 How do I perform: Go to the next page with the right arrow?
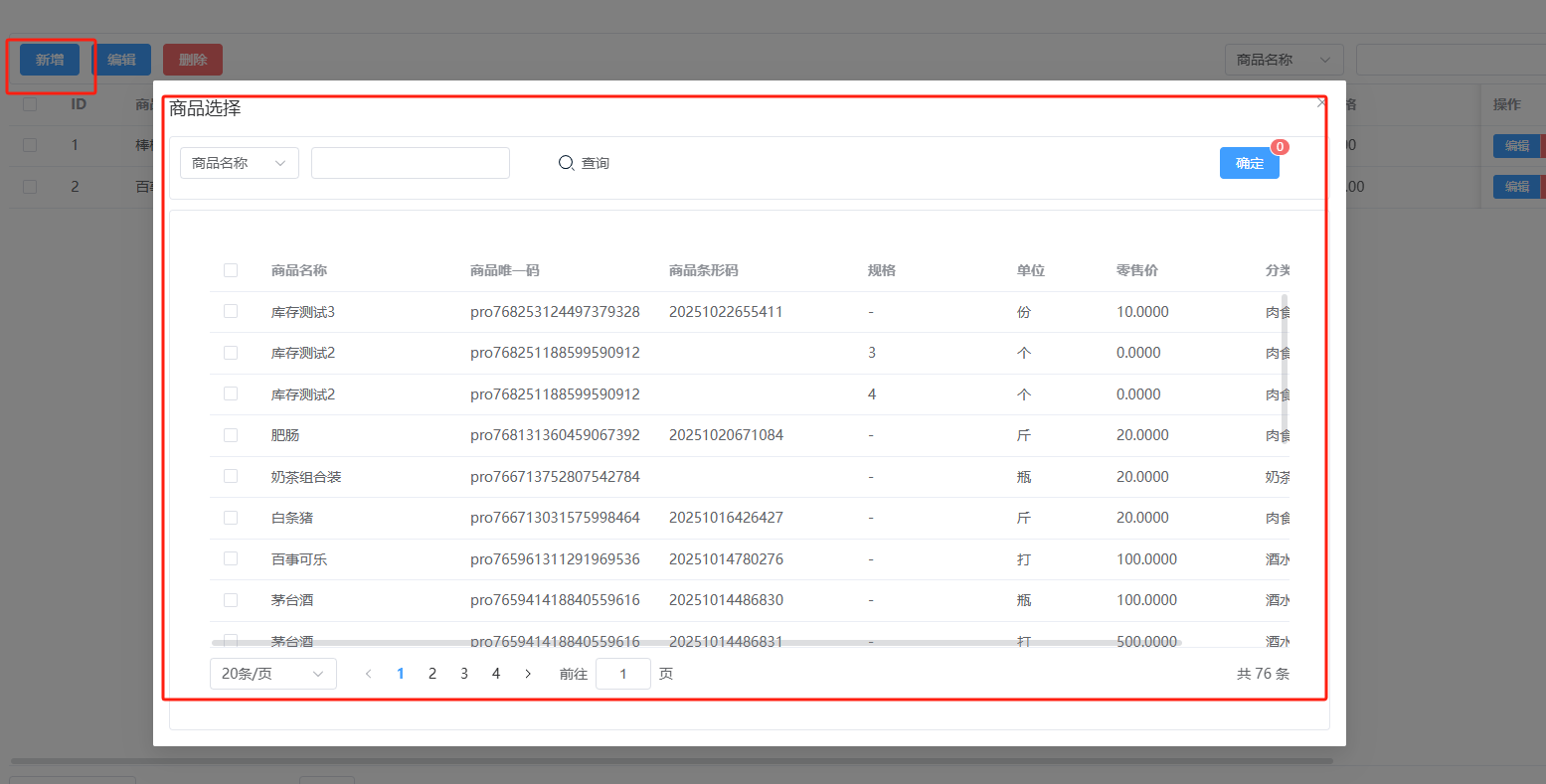[x=528, y=674]
